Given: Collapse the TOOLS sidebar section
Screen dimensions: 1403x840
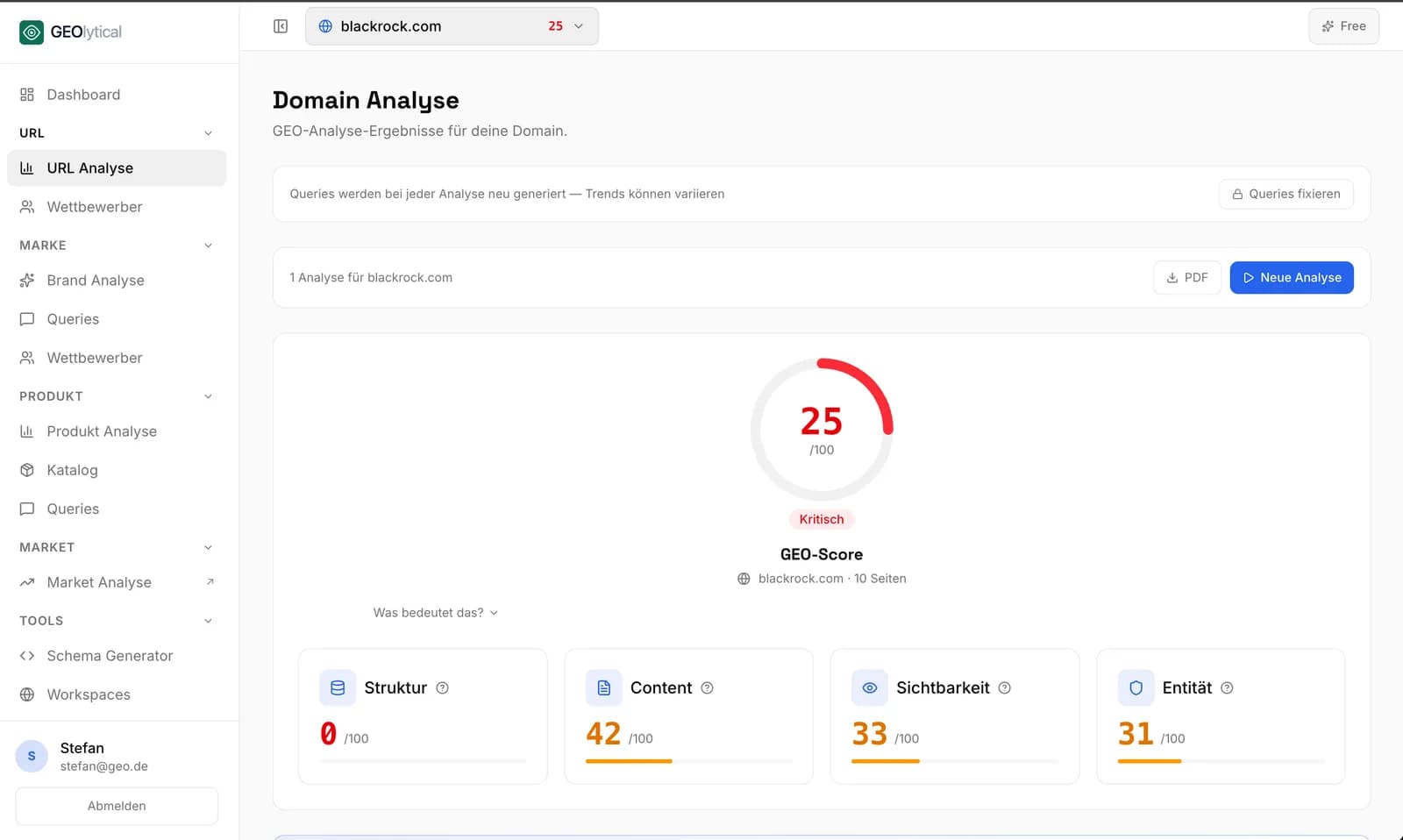Looking at the screenshot, I should point(209,621).
